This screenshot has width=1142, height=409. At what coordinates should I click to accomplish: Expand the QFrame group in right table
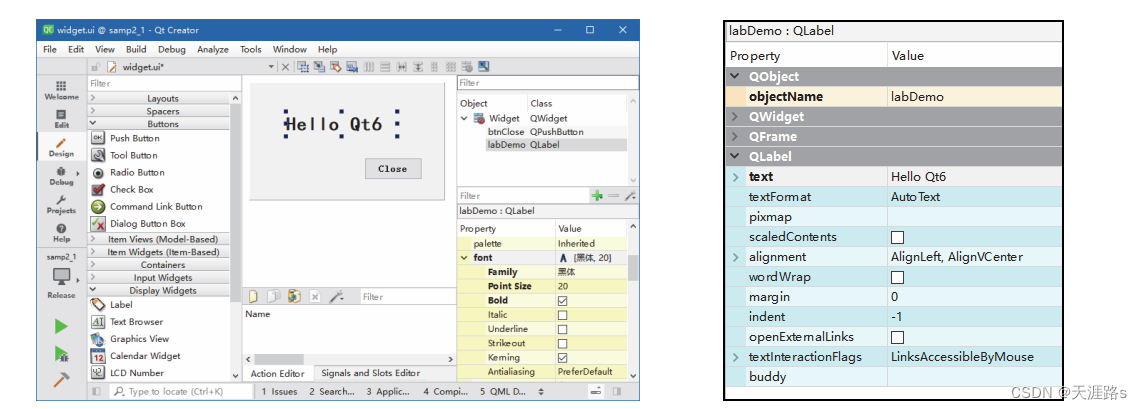(735, 137)
